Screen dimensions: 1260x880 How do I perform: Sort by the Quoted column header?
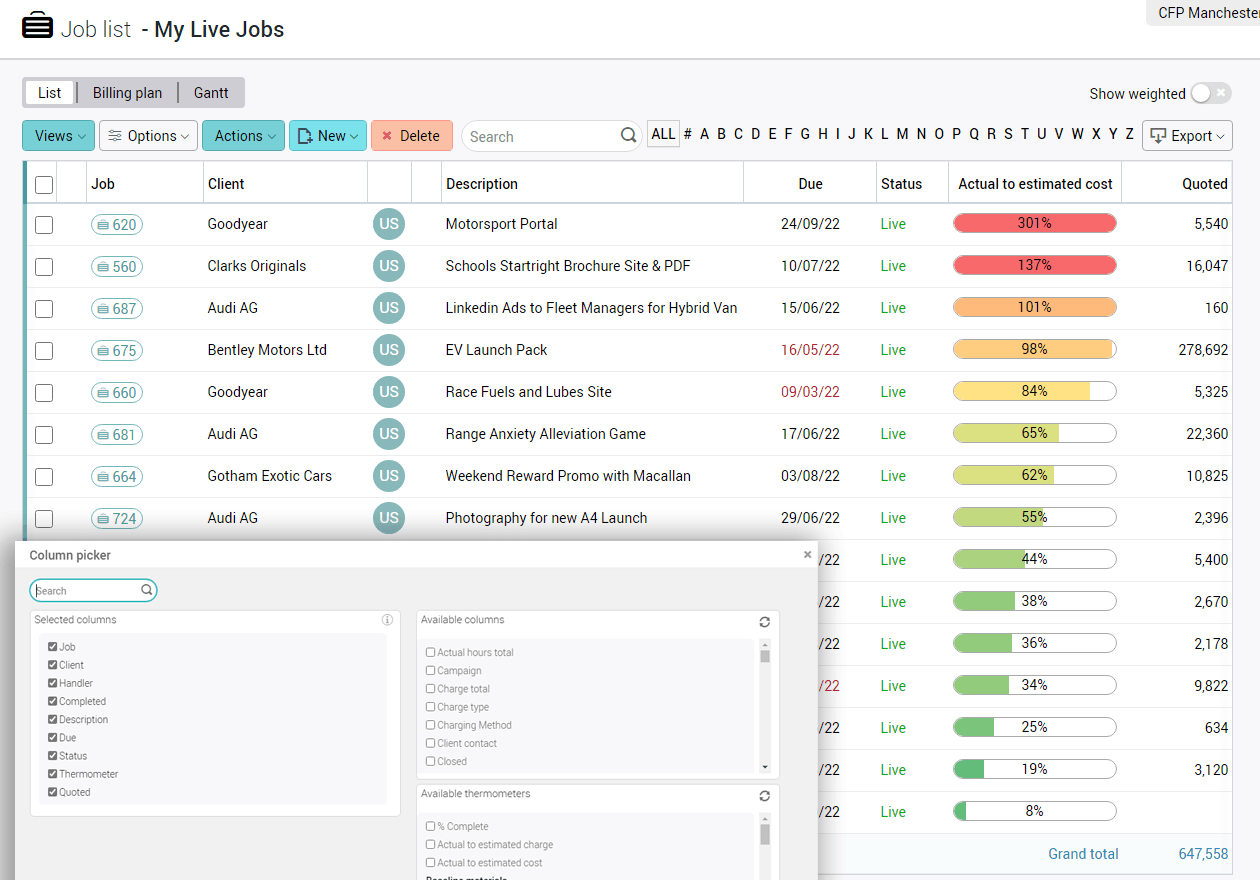[x=1205, y=184]
